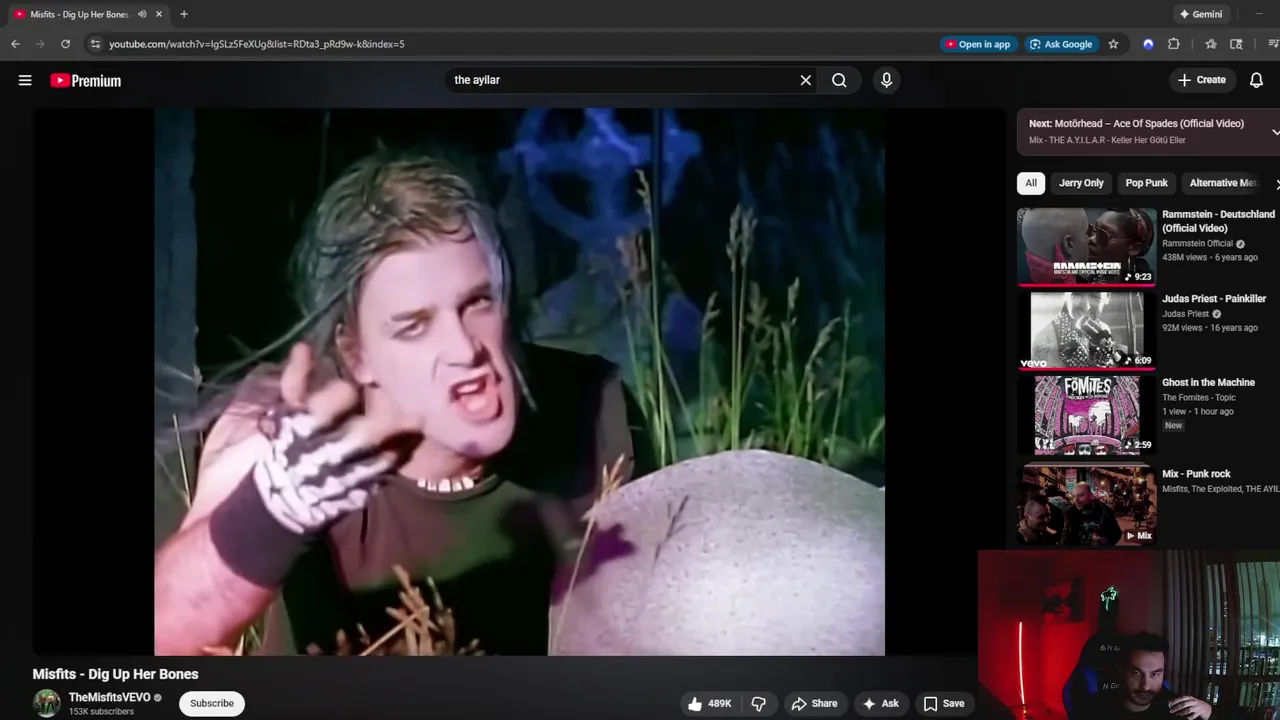The height and width of the screenshot is (720, 1280).
Task: Open Judas Priest Painkiller thumbnail
Action: [1087, 330]
